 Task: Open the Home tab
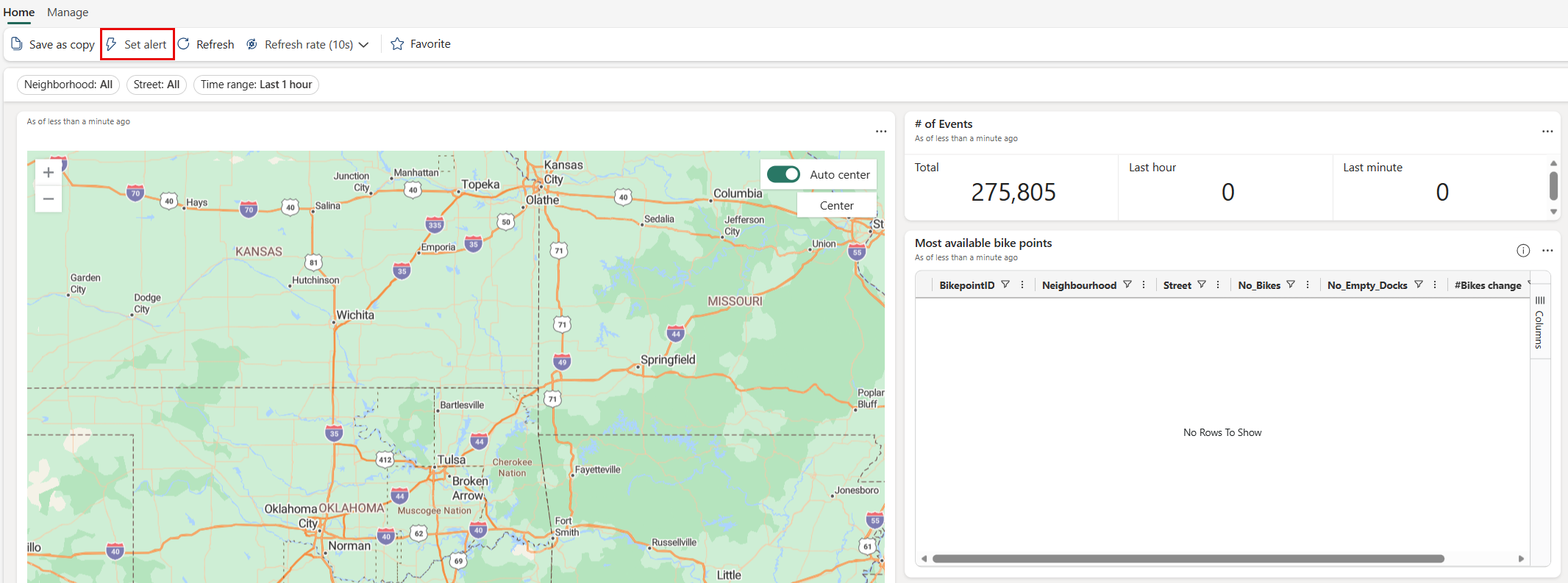coord(19,12)
